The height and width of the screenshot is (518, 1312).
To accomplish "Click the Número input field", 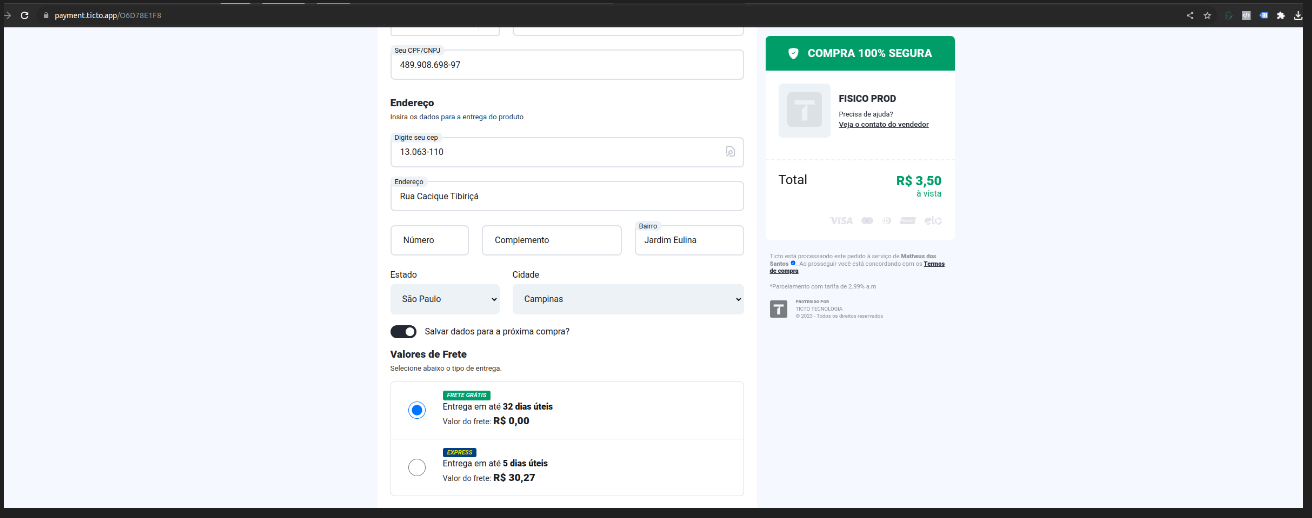I will tap(429, 240).
